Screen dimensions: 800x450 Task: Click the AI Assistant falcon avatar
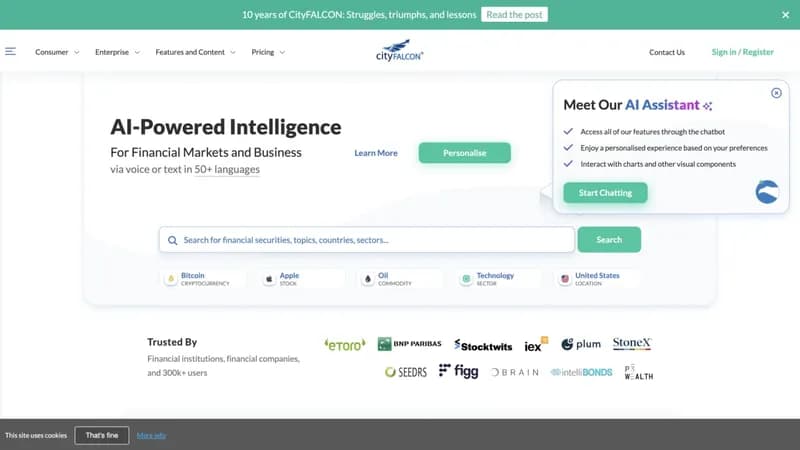[x=767, y=192]
